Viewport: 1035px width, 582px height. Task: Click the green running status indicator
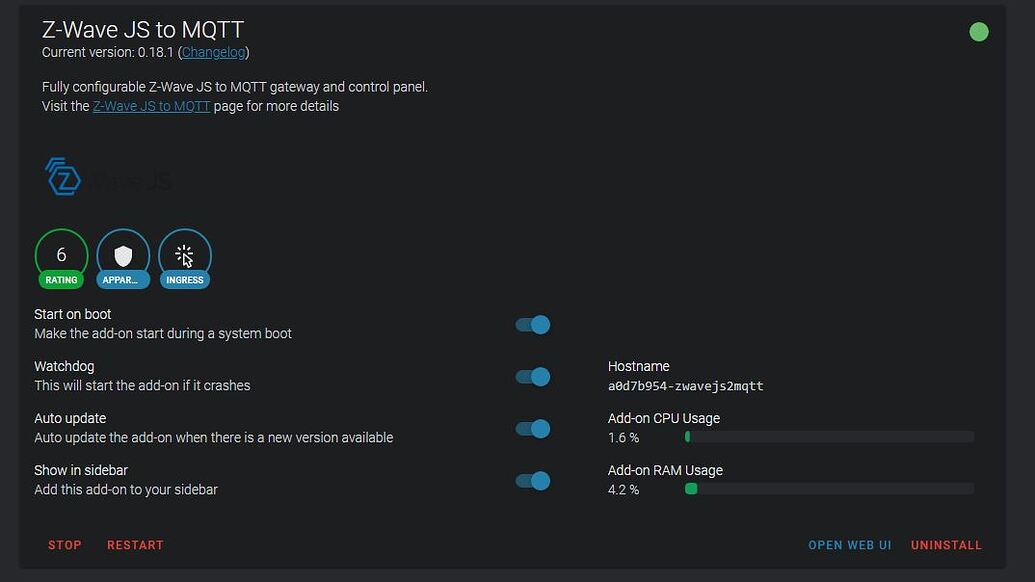(979, 32)
